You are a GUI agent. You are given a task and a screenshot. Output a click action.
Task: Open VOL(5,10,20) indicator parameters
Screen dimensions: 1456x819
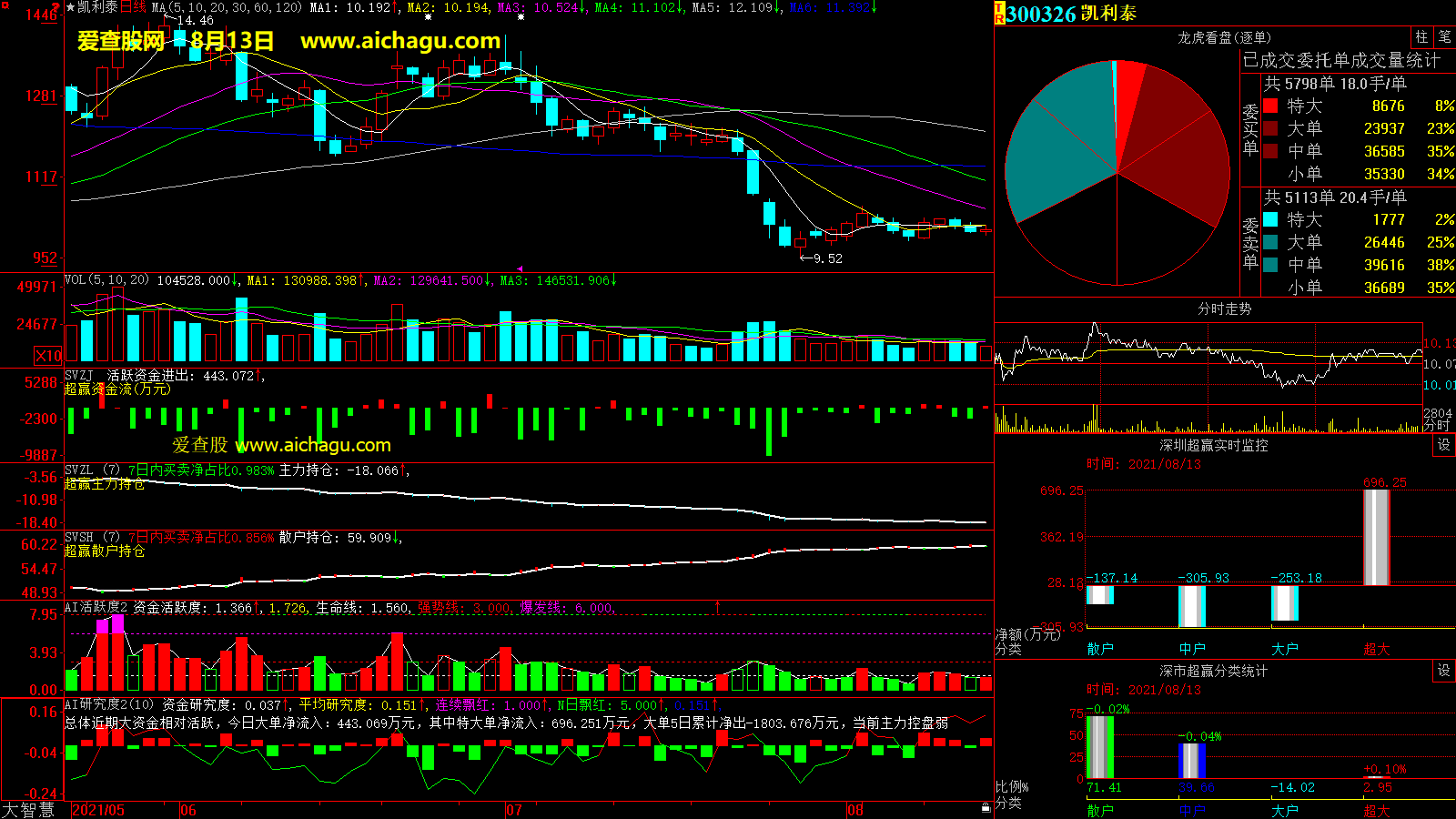point(106,280)
